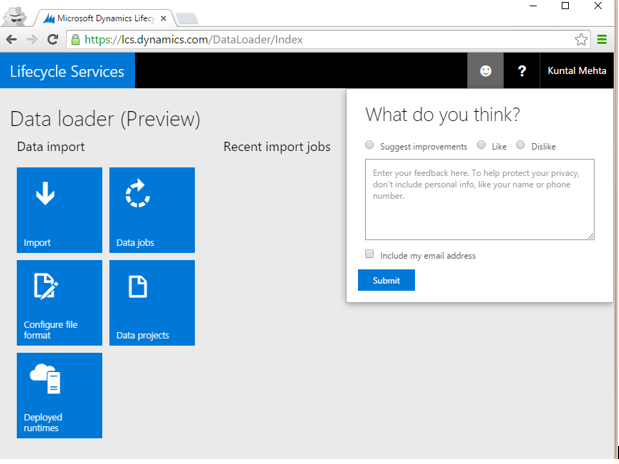Screen dimensions: 619x464
Task: Select the Dislike radio button
Action: [521, 146]
